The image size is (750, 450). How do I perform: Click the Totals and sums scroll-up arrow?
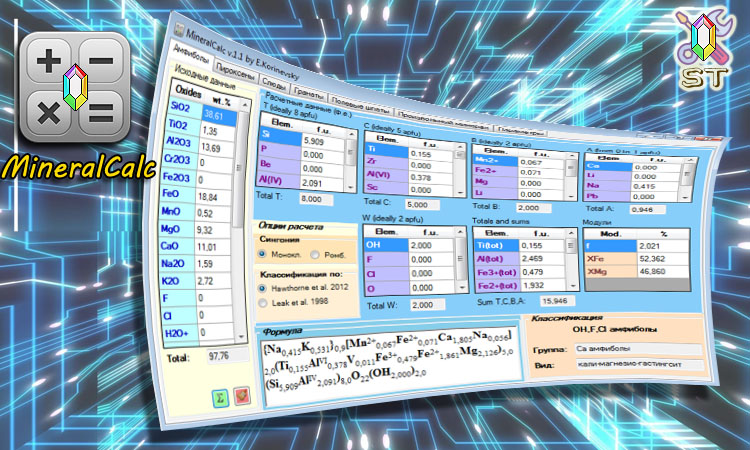point(572,233)
